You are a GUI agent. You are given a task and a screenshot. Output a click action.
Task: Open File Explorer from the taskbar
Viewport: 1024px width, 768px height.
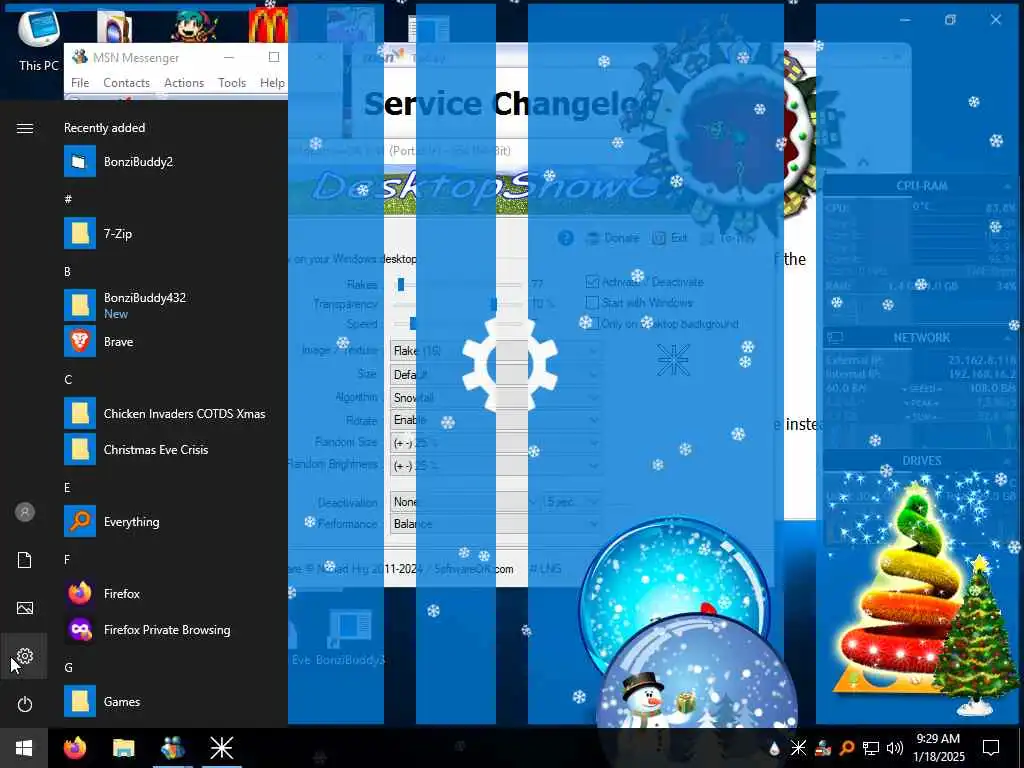click(x=123, y=748)
